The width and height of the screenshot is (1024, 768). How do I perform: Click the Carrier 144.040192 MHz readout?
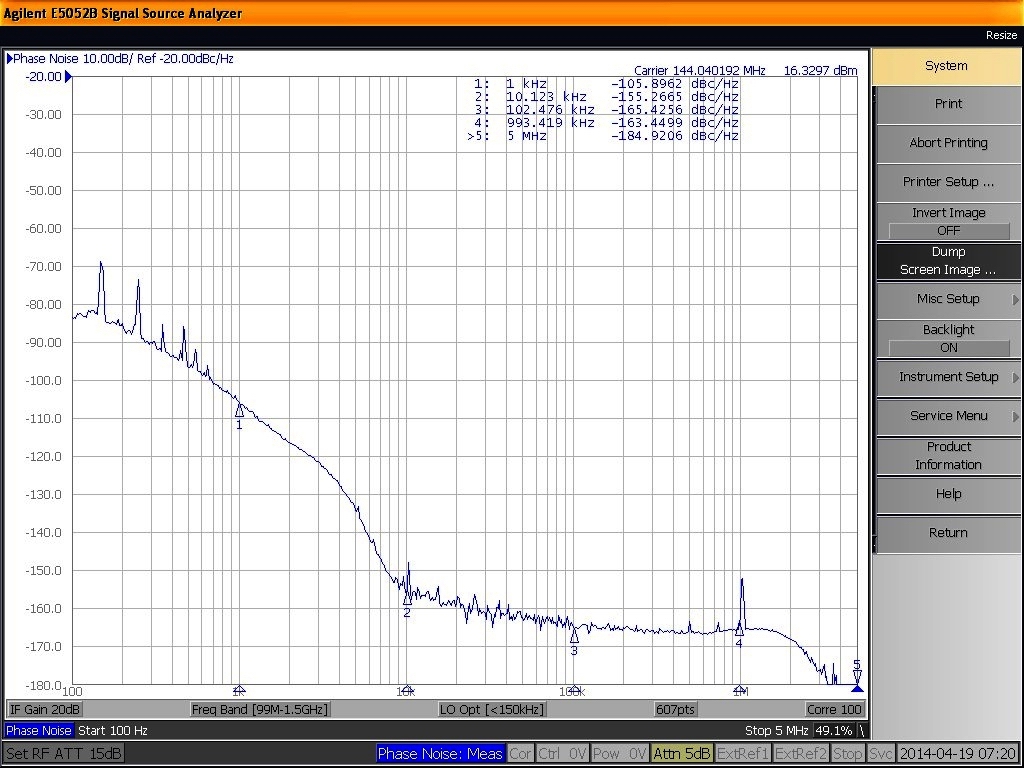tap(699, 71)
